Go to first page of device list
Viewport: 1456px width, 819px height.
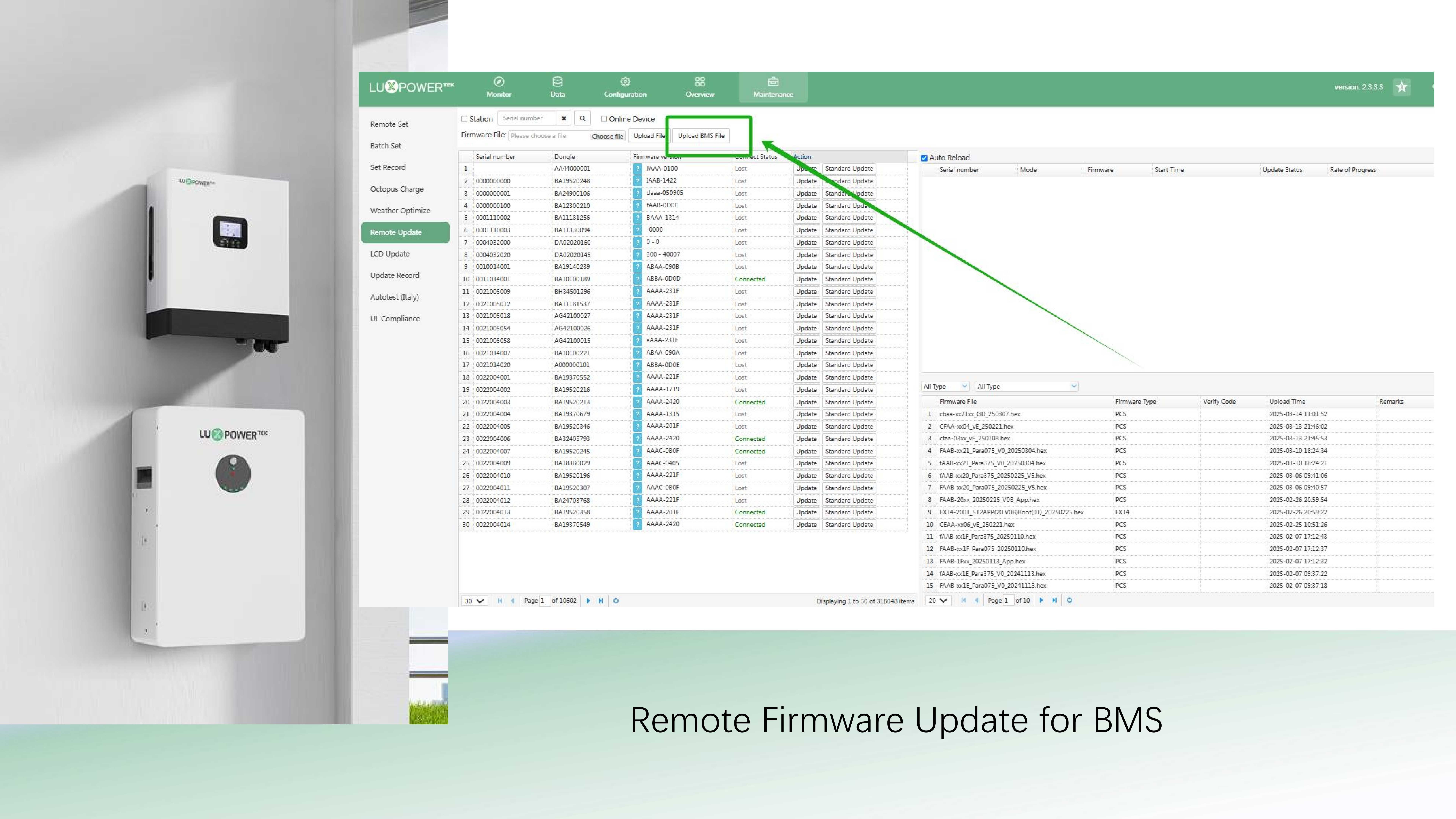click(500, 601)
